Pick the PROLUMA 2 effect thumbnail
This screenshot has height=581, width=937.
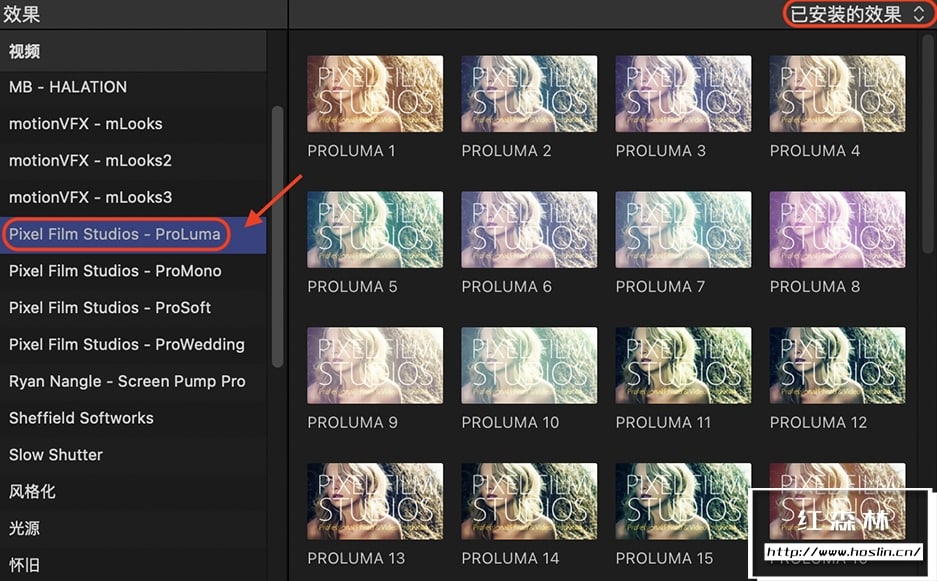(529, 94)
